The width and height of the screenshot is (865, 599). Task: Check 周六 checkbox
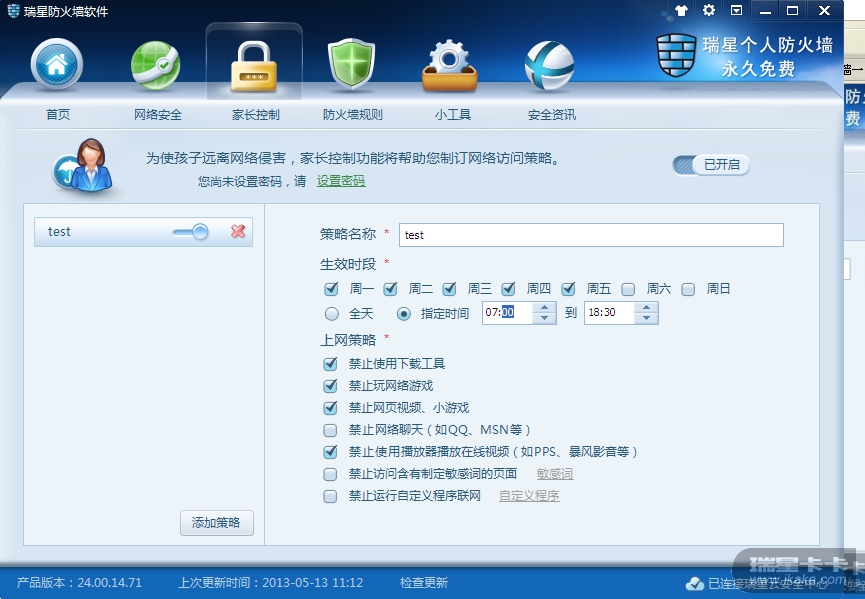coord(628,289)
